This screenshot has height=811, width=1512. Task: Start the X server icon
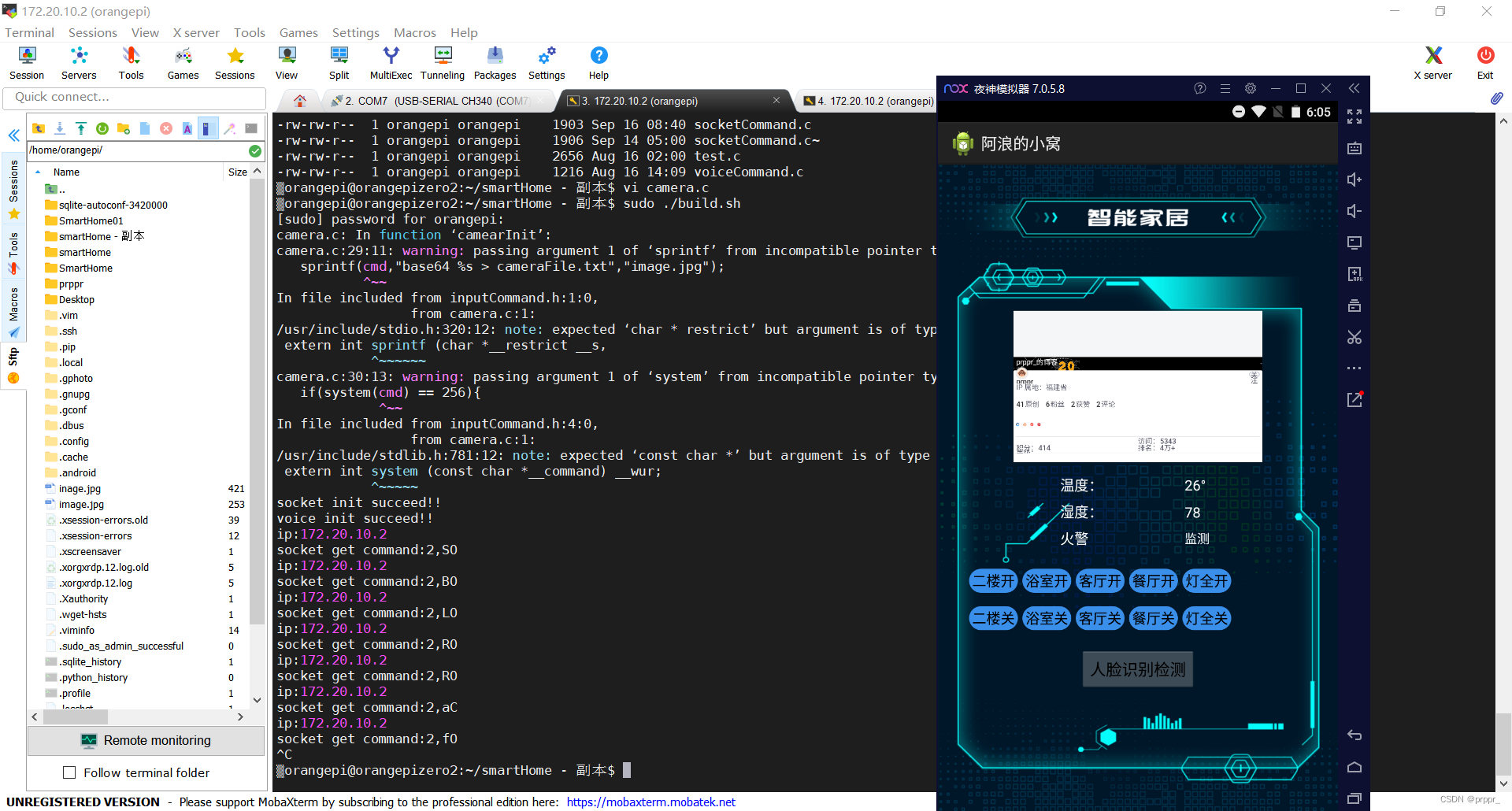point(1432,63)
